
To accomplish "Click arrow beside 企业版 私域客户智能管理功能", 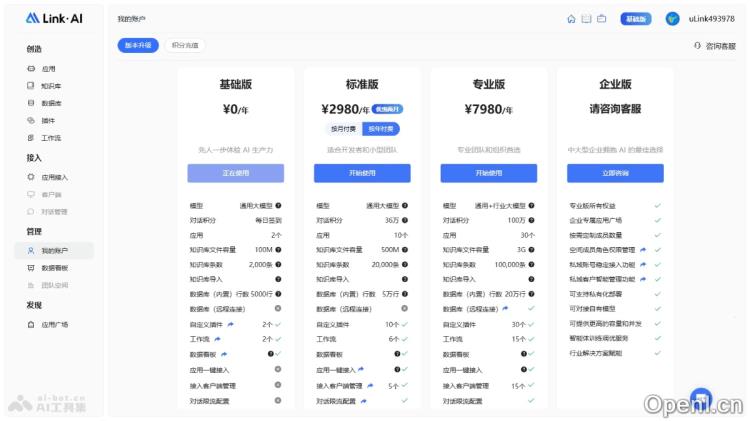I will 643,279.
